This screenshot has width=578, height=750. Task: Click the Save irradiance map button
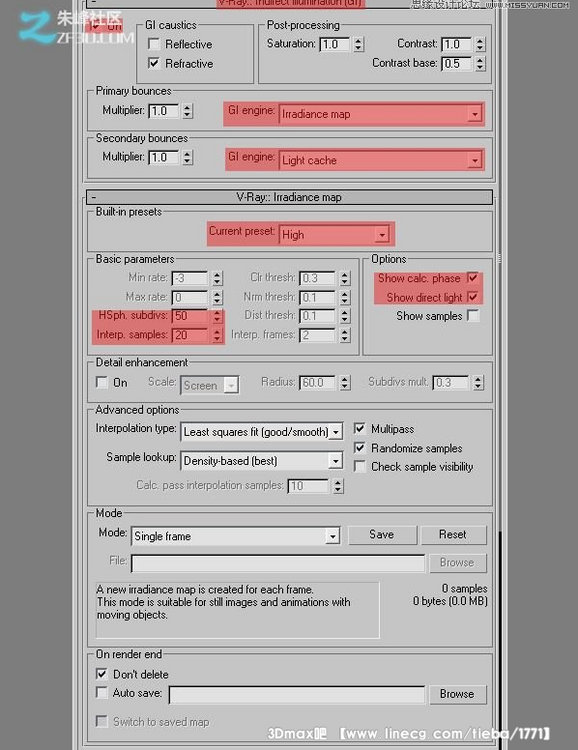tap(382, 535)
